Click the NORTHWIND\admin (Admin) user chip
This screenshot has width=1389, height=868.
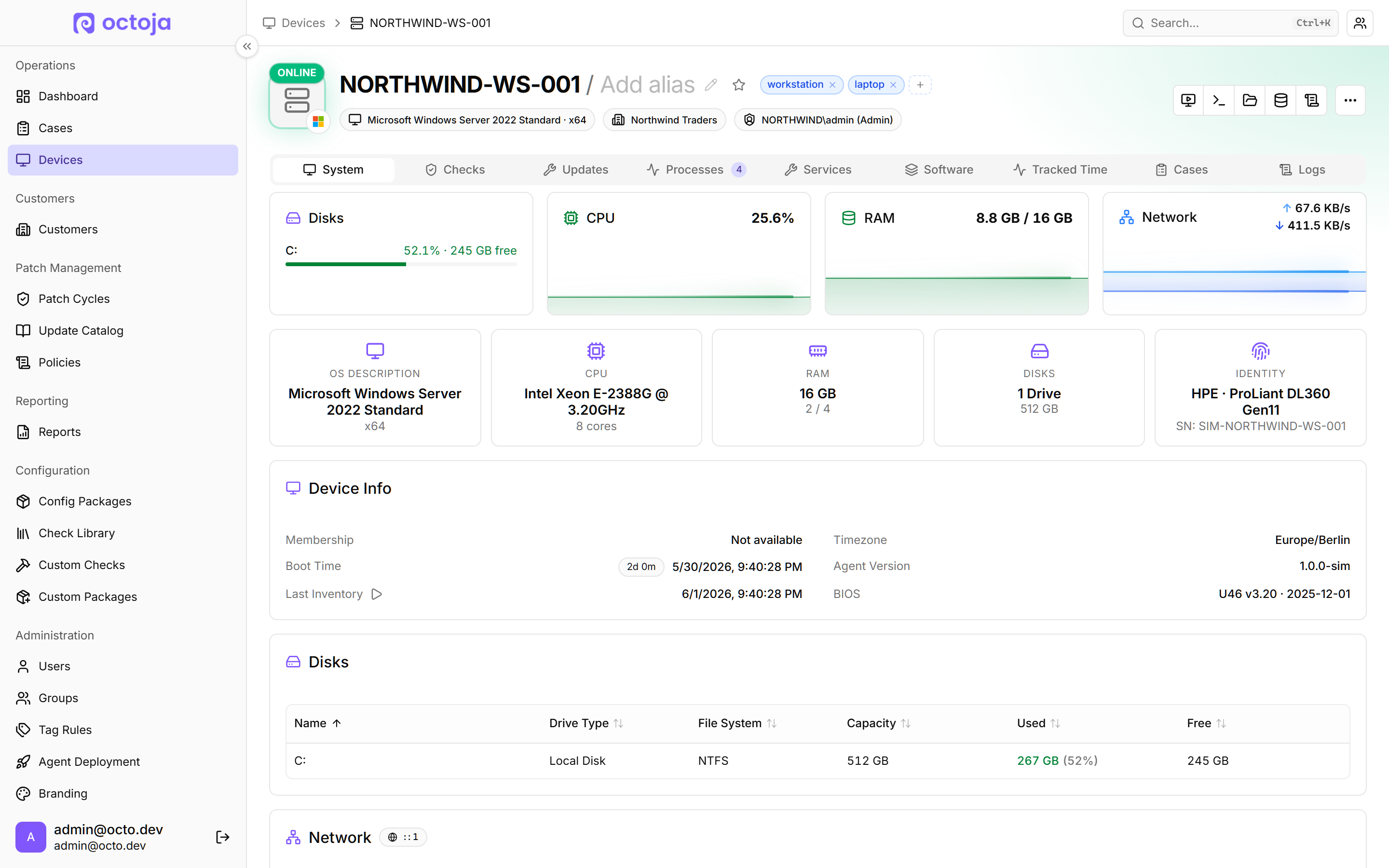pos(818,120)
